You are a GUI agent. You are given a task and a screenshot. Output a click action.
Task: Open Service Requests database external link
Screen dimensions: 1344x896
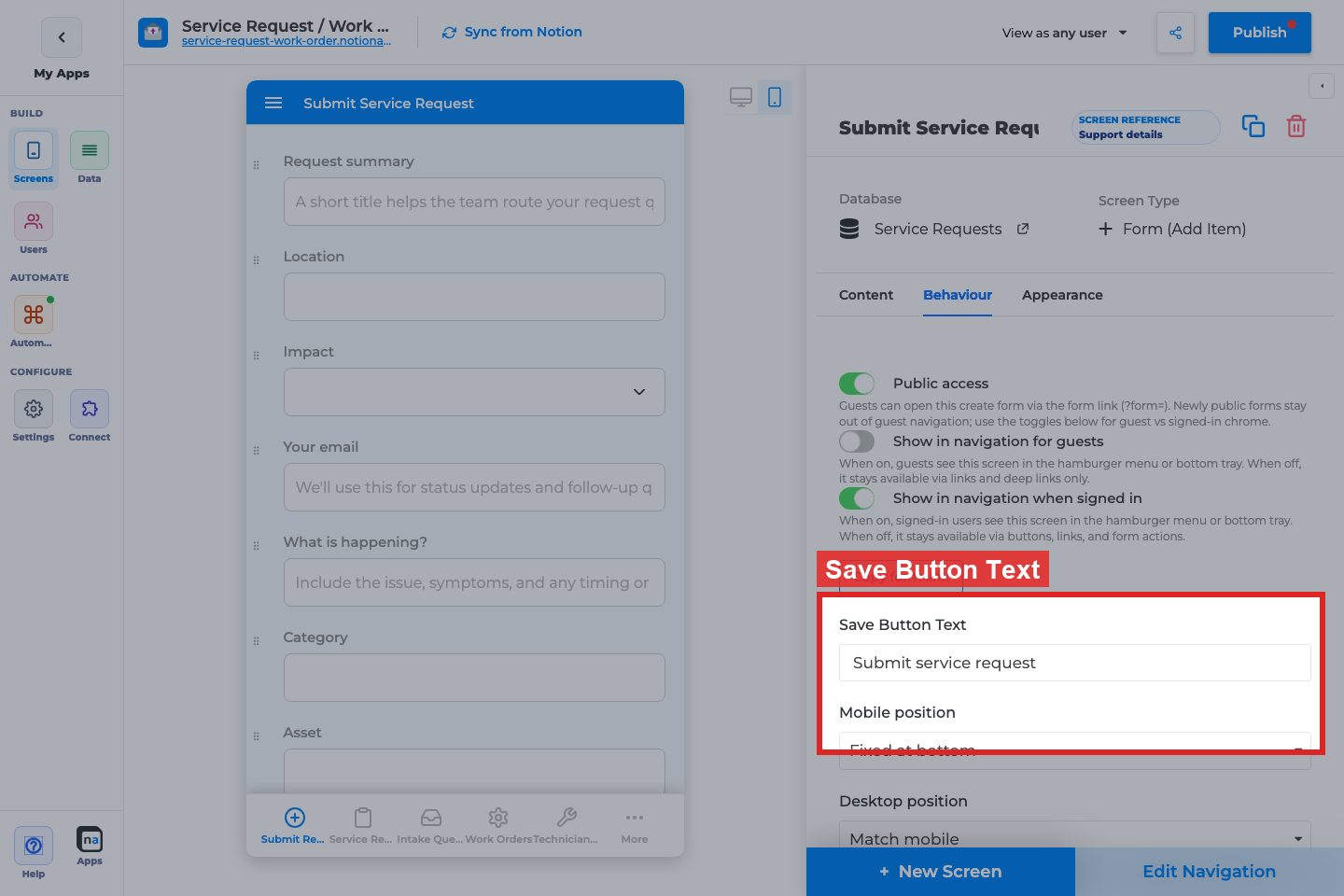[x=1023, y=229]
